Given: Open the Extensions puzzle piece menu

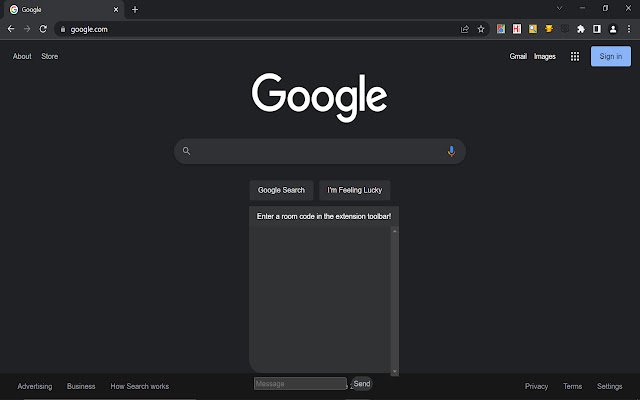Looking at the screenshot, I should click(x=581, y=29).
